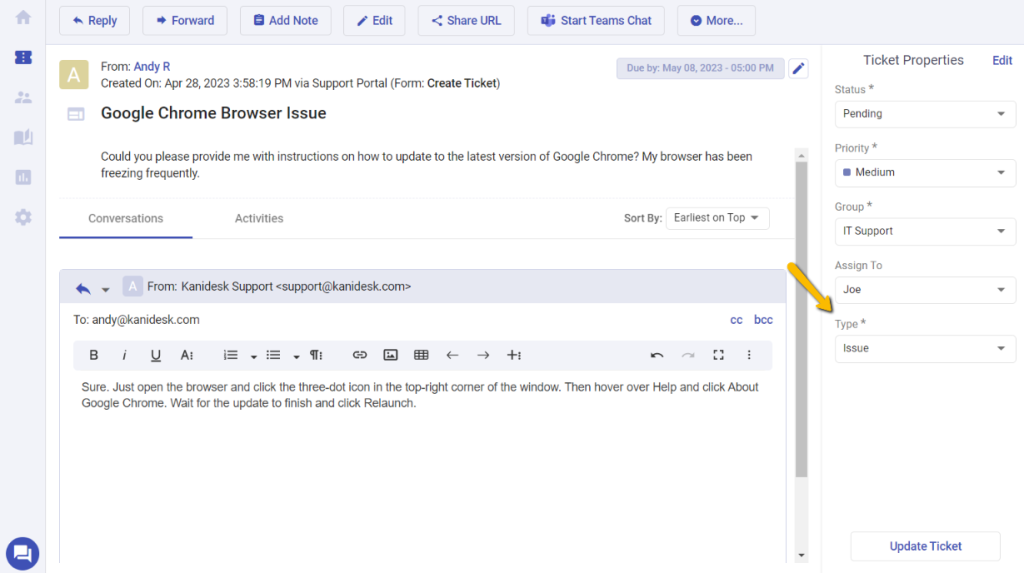The height and width of the screenshot is (573, 1024).
Task: Insert image in reply editor
Action: 391,355
